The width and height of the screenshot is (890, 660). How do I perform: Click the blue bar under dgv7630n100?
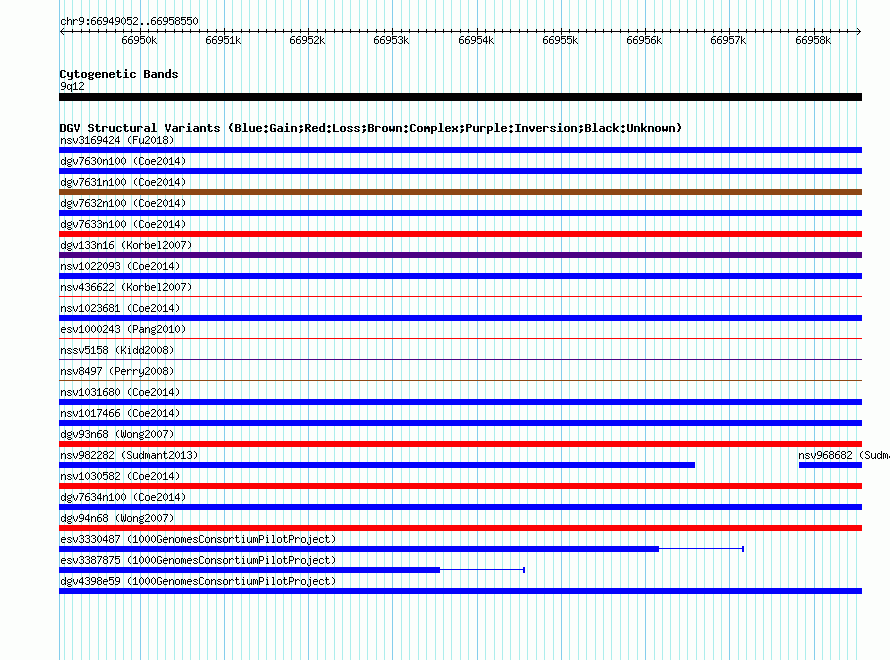tap(460, 171)
